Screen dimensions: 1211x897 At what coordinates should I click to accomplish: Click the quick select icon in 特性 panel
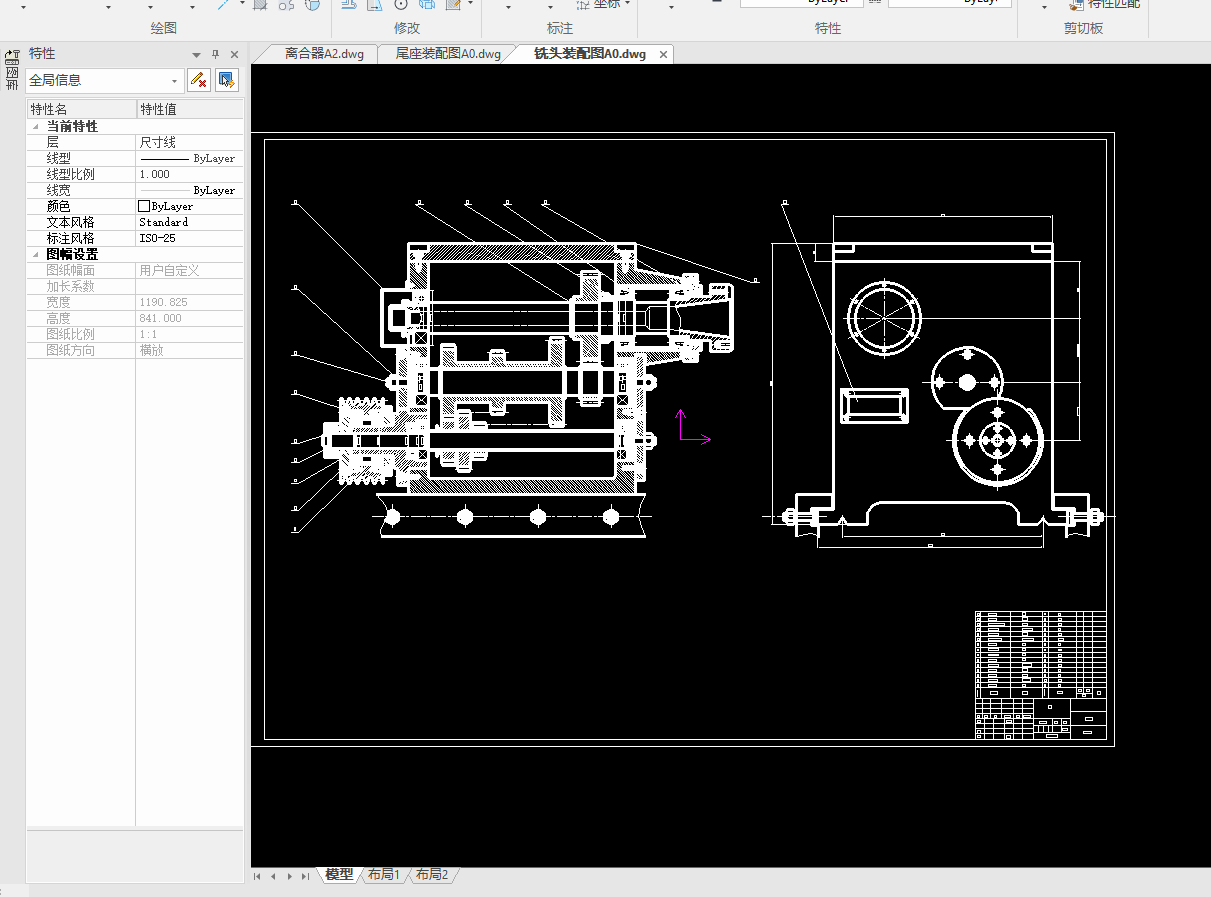pos(227,80)
